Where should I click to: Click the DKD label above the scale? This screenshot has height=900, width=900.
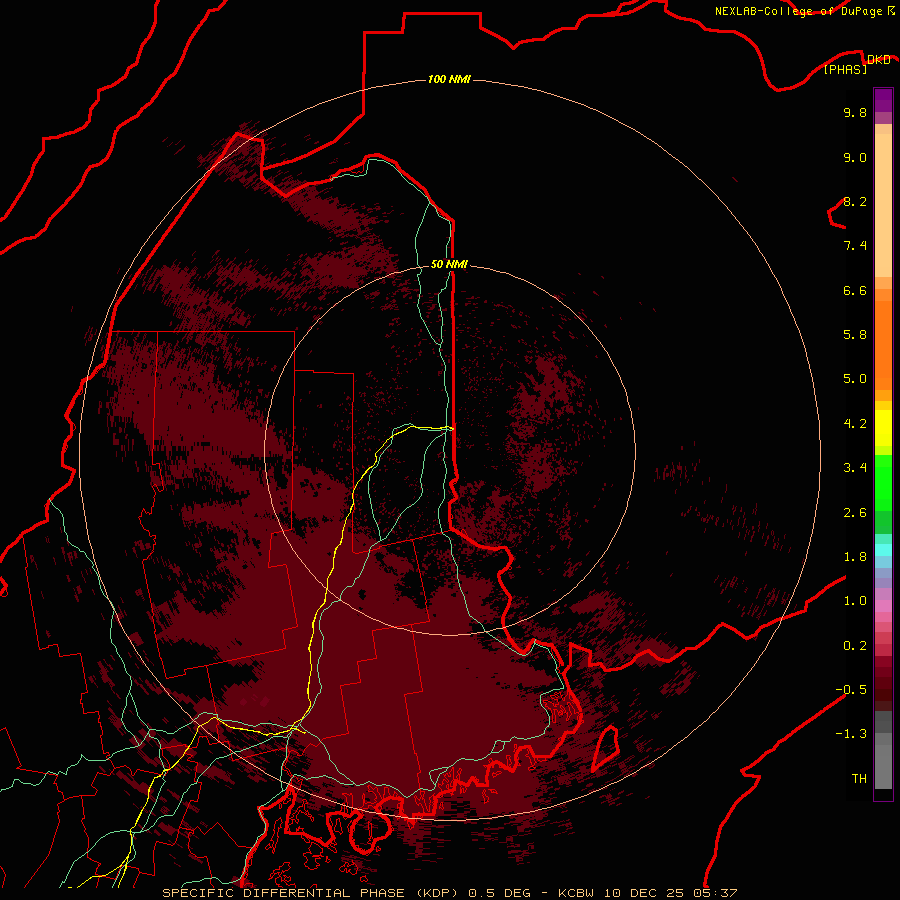[x=879, y=59]
